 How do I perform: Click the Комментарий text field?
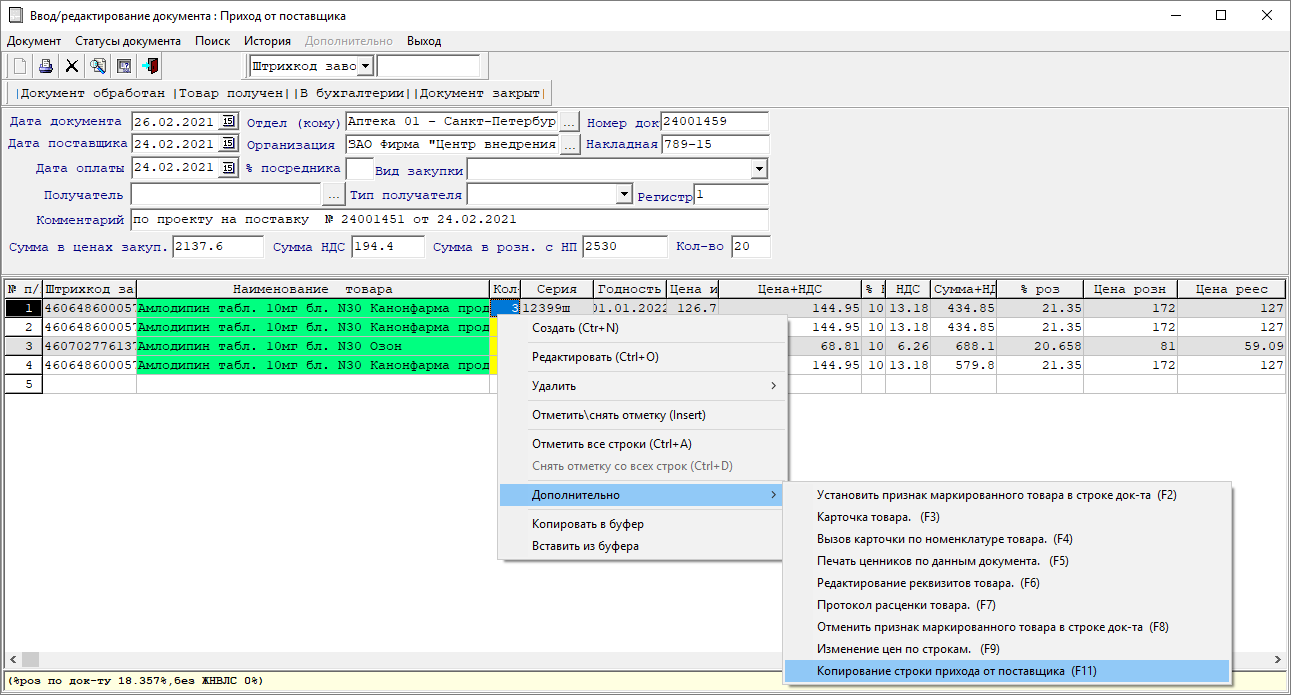click(x=448, y=219)
